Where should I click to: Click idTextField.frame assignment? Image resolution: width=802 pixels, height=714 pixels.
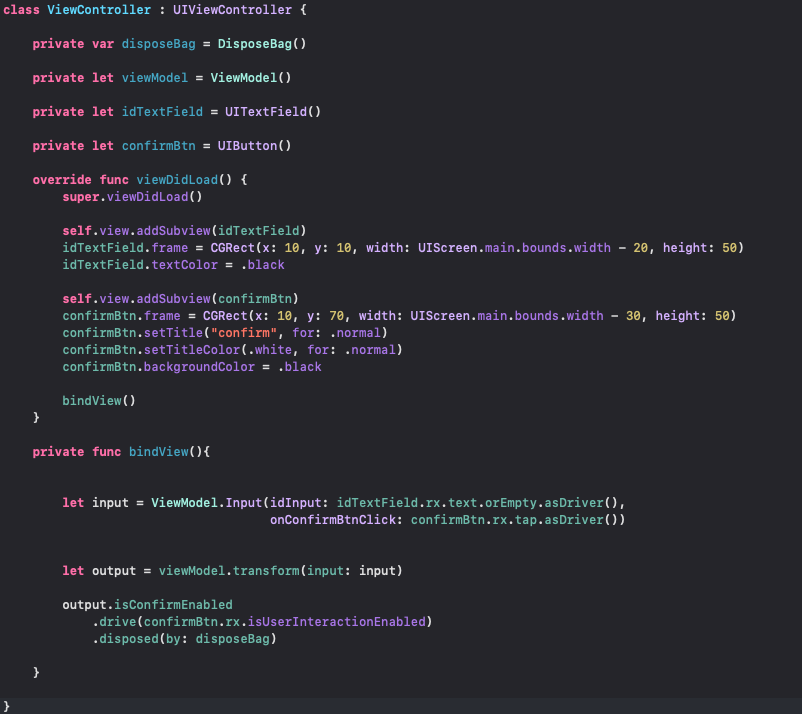(x=125, y=248)
